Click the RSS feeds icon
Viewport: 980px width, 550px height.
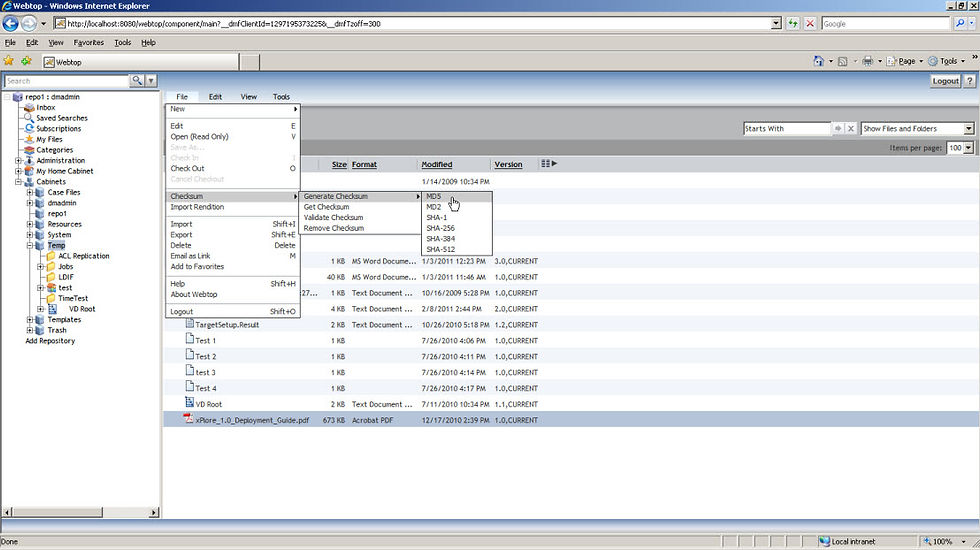pos(842,61)
